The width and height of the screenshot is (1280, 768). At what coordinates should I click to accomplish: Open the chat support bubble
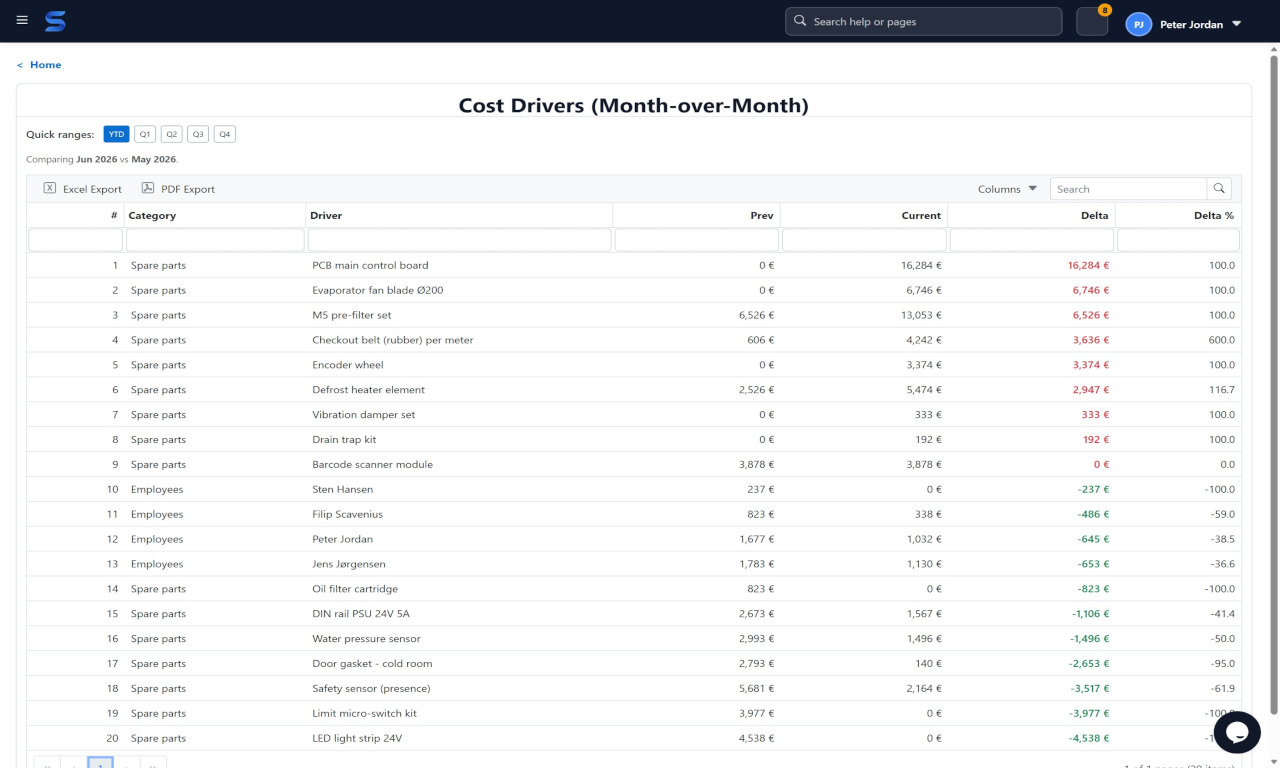tap(1237, 732)
